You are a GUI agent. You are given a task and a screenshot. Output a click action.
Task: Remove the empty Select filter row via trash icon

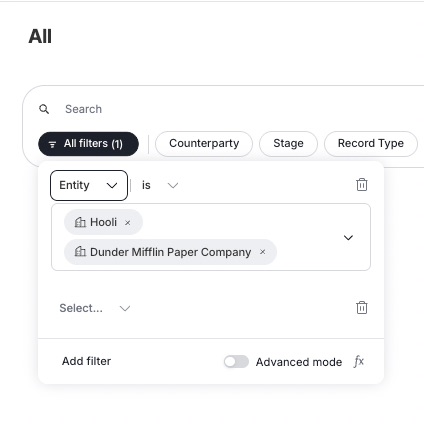(x=362, y=308)
